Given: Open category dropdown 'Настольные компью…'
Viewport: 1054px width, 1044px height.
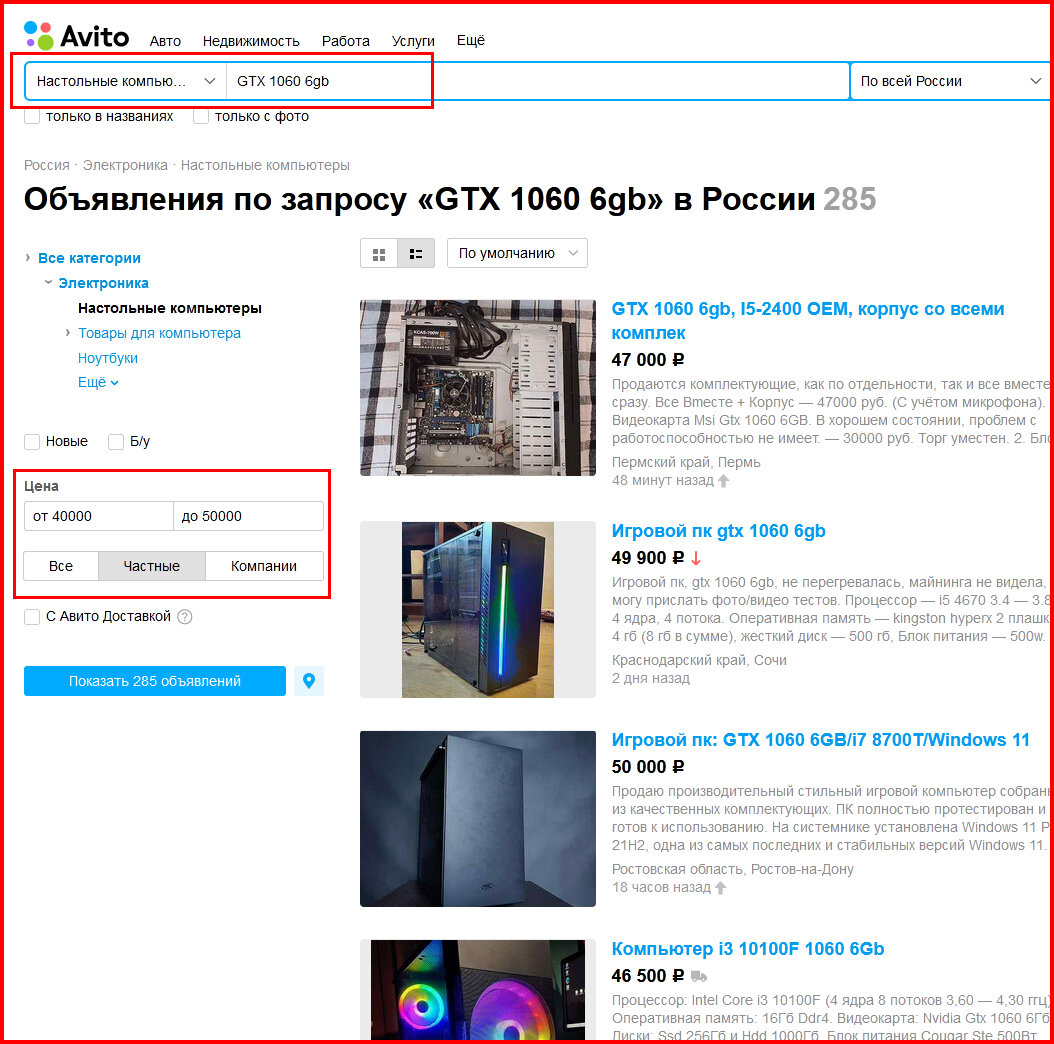Looking at the screenshot, I should [126, 81].
